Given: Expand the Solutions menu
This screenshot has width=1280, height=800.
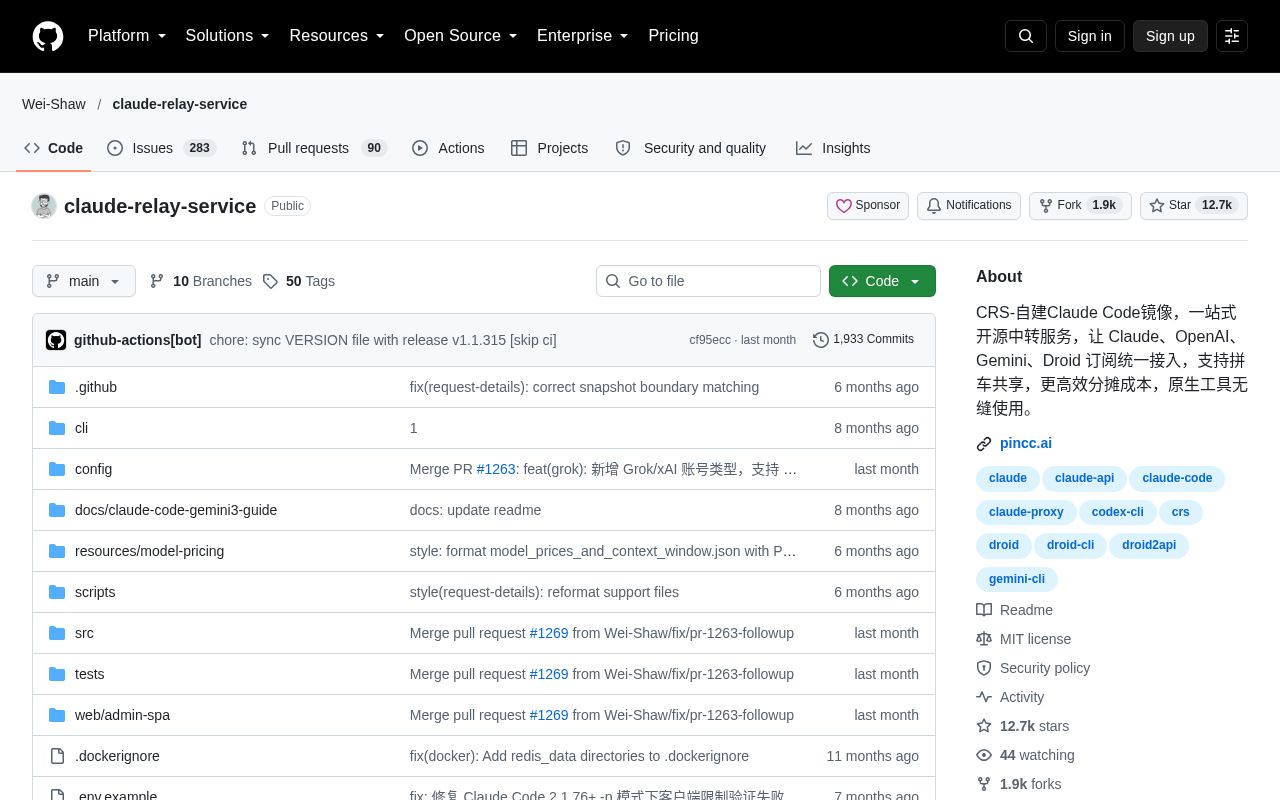Looking at the screenshot, I should 227,36.
